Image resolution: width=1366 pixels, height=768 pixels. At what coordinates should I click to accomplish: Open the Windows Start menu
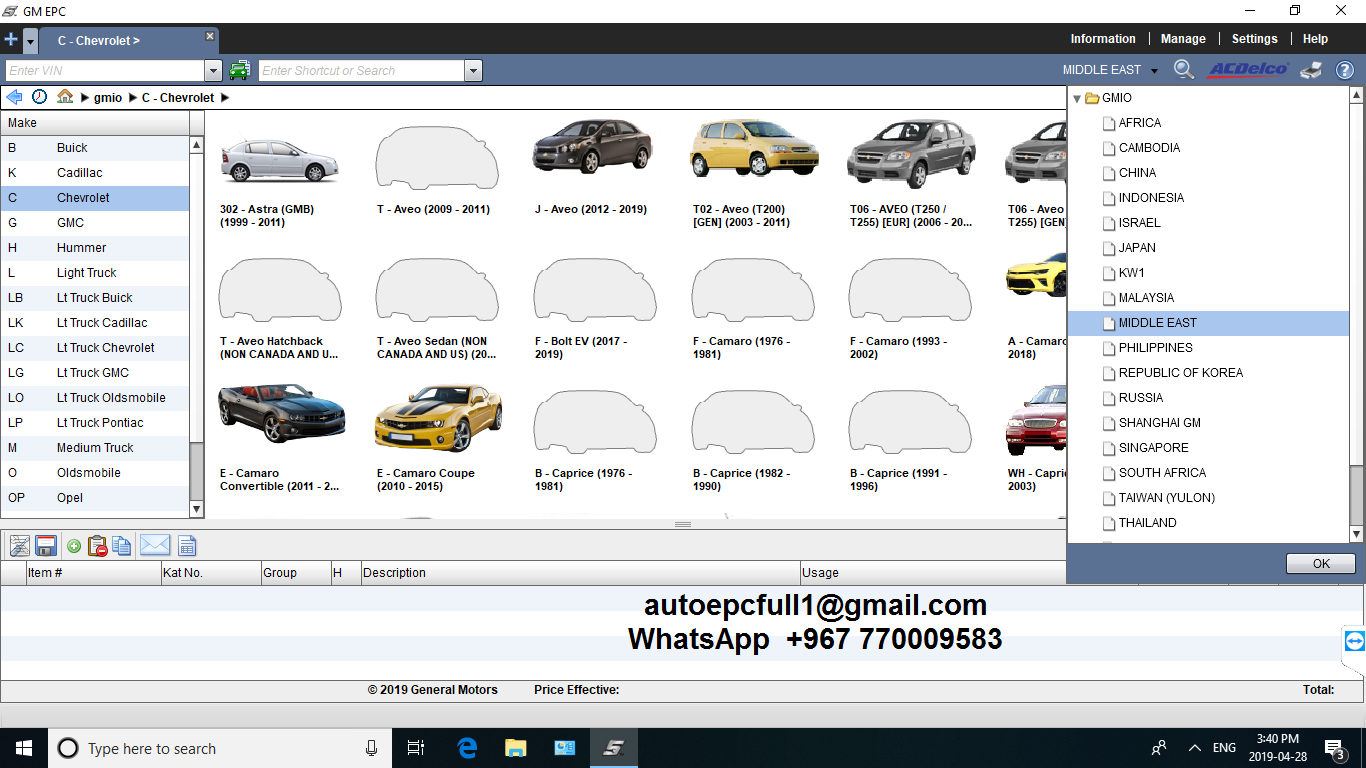pyautogui.click(x=23, y=748)
